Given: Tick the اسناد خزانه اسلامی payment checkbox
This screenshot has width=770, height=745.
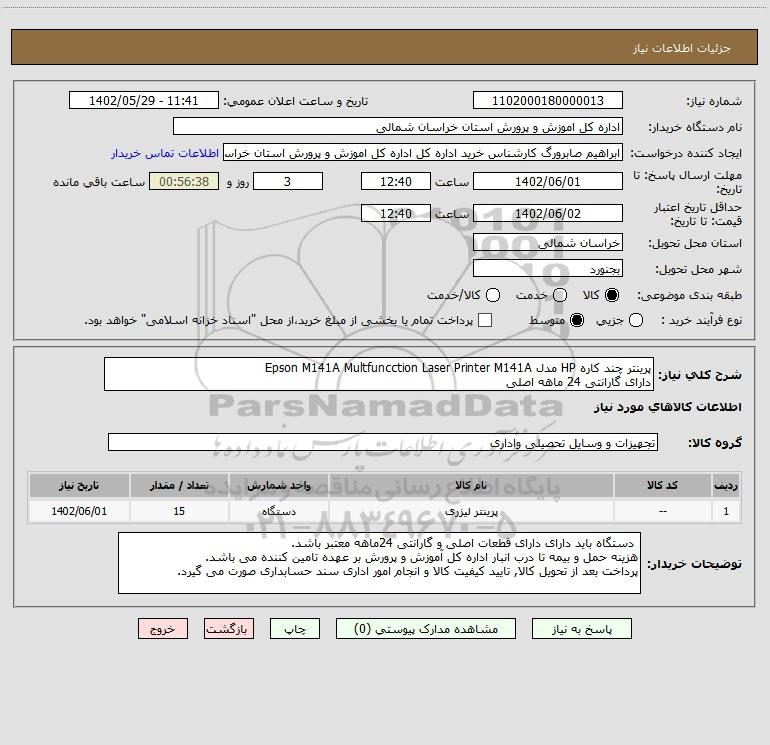Looking at the screenshot, I should tap(485, 320).
